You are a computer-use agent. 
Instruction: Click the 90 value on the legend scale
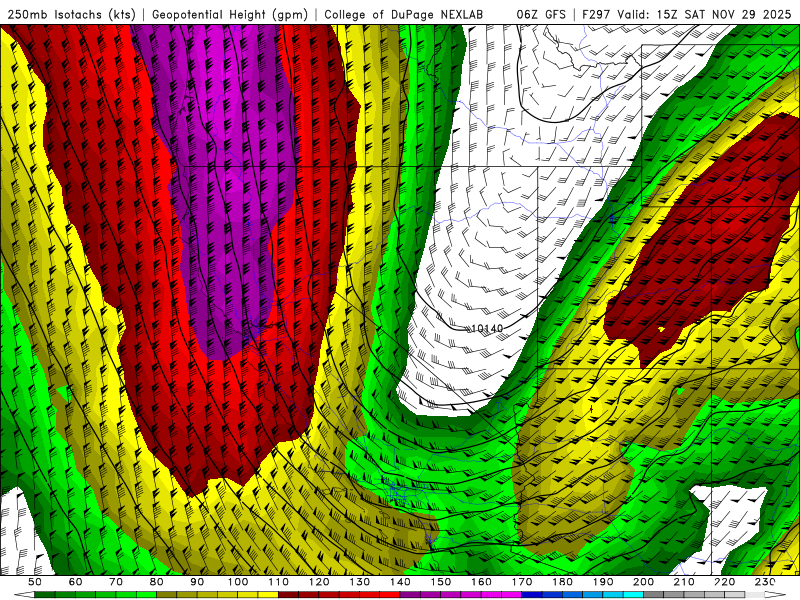click(x=197, y=582)
